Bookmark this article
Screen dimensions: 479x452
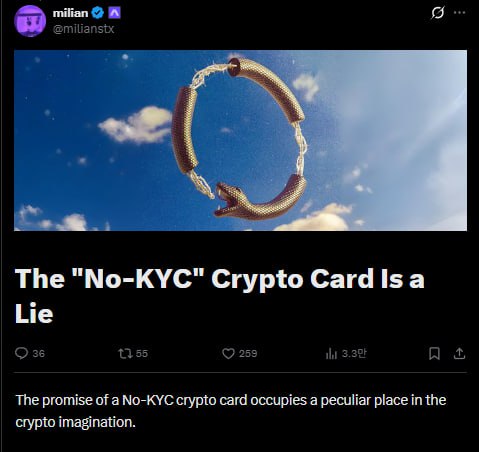[434, 353]
